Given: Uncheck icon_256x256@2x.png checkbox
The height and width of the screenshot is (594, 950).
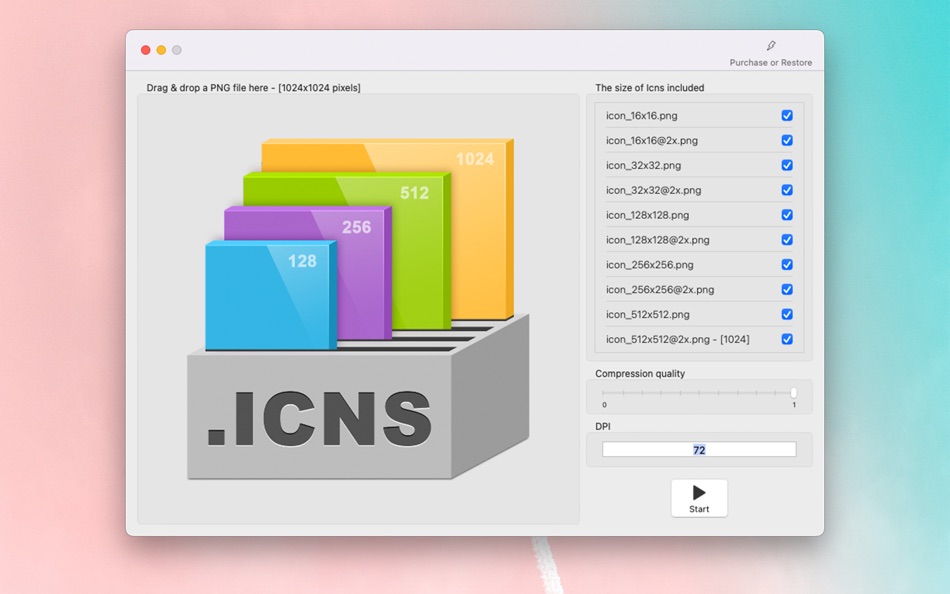Looking at the screenshot, I should point(787,289).
